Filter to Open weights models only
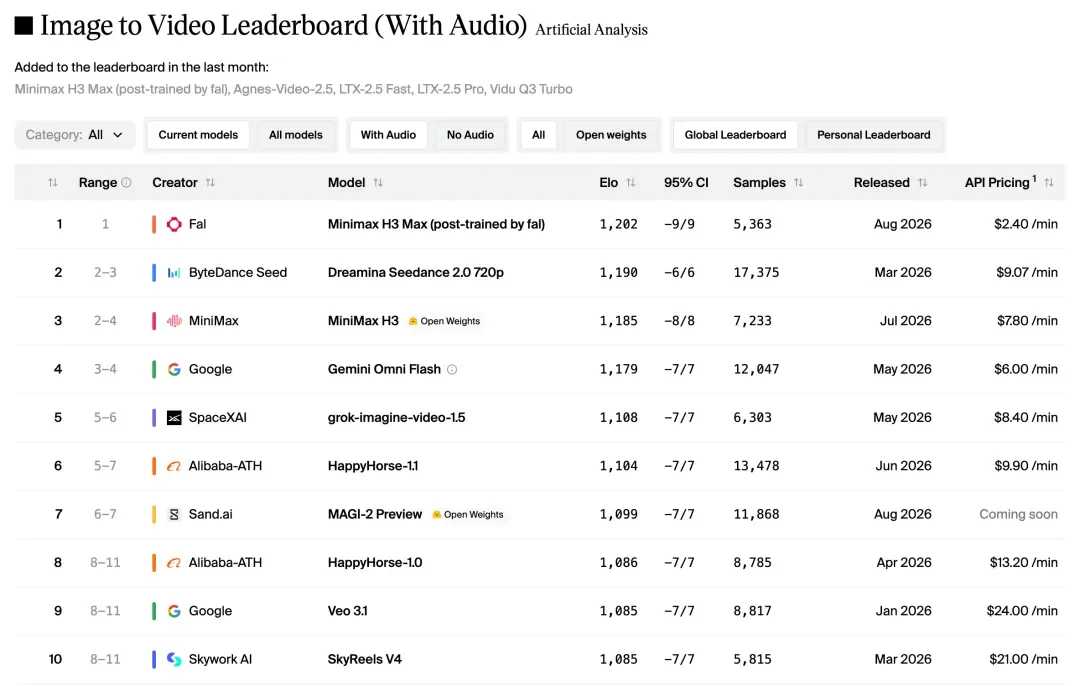The image size is (1080, 686). point(611,135)
